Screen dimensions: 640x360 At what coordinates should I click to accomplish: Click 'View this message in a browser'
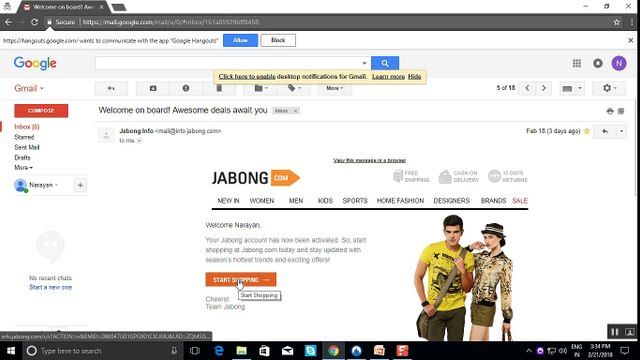pyautogui.click(x=369, y=160)
